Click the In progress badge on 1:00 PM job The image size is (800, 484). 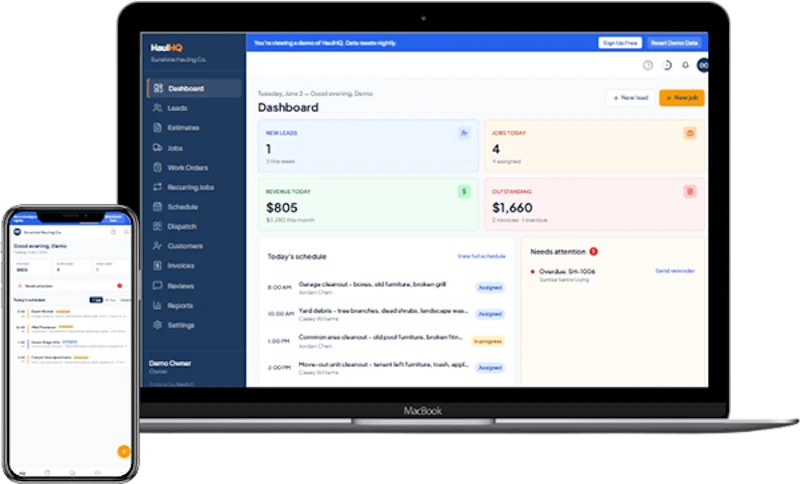pos(488,341)
